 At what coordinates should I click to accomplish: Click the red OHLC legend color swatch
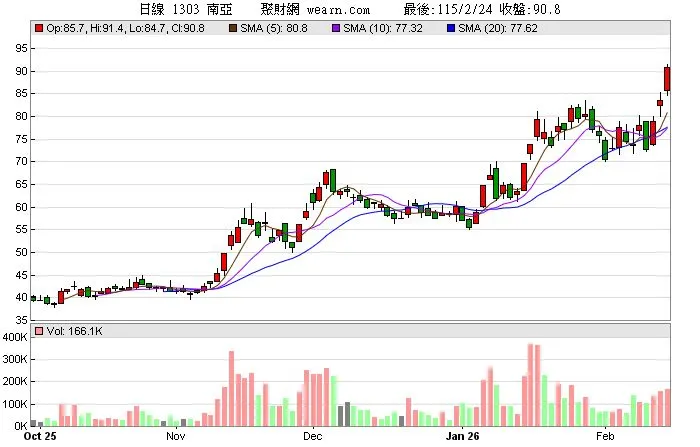39,28
